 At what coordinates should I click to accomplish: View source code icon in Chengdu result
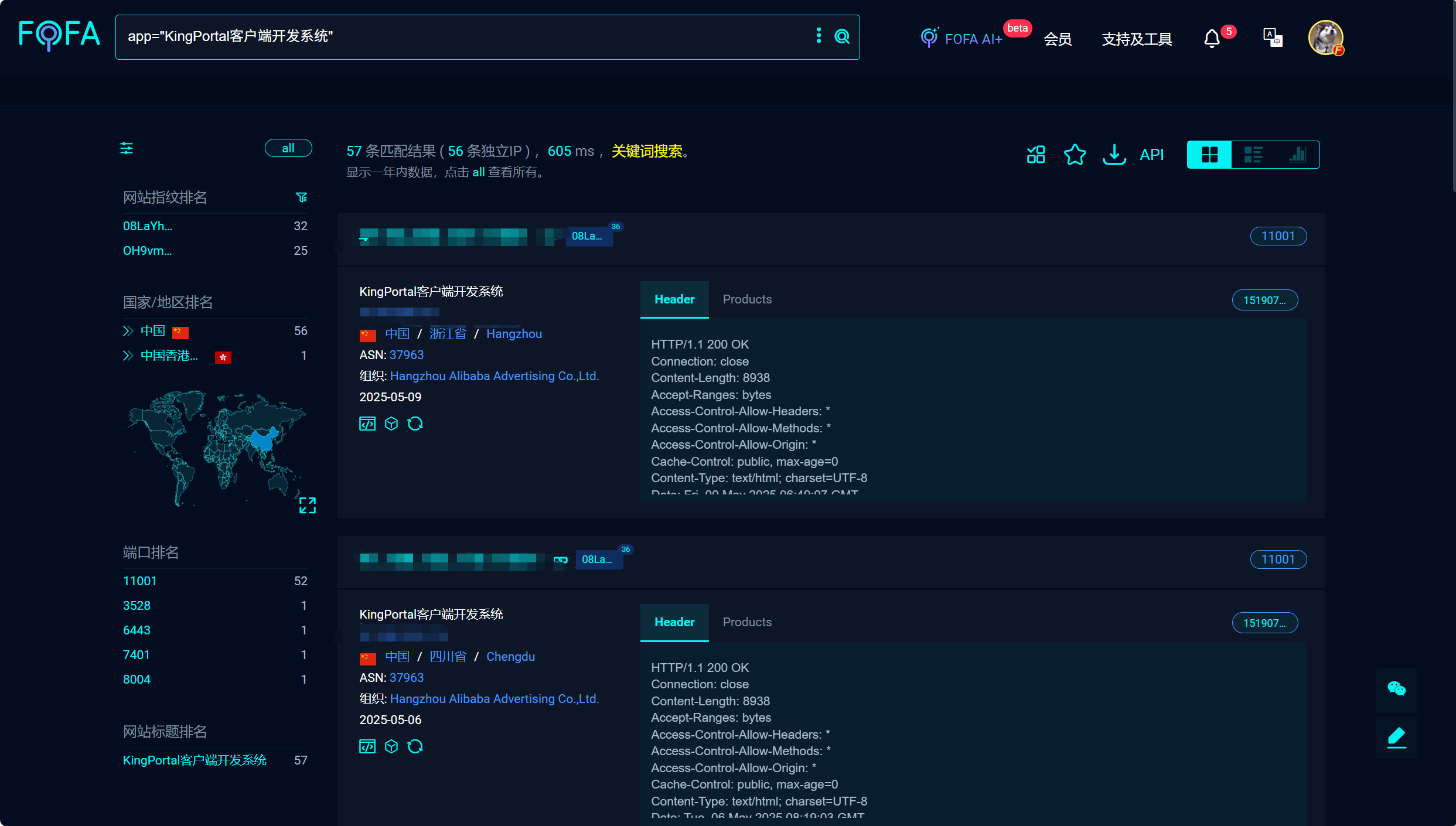click(x=367, y=746)
